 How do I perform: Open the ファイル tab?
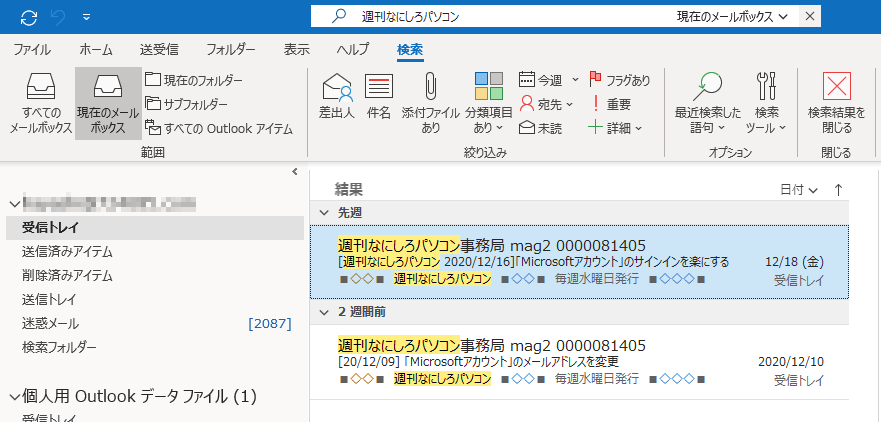(32, 49)
